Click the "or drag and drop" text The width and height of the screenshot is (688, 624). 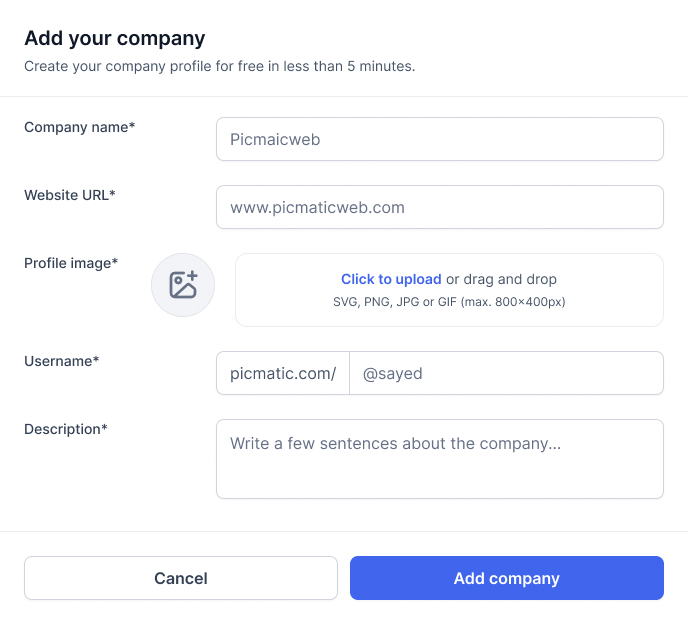pyautogui.click(x=501, y=279)
